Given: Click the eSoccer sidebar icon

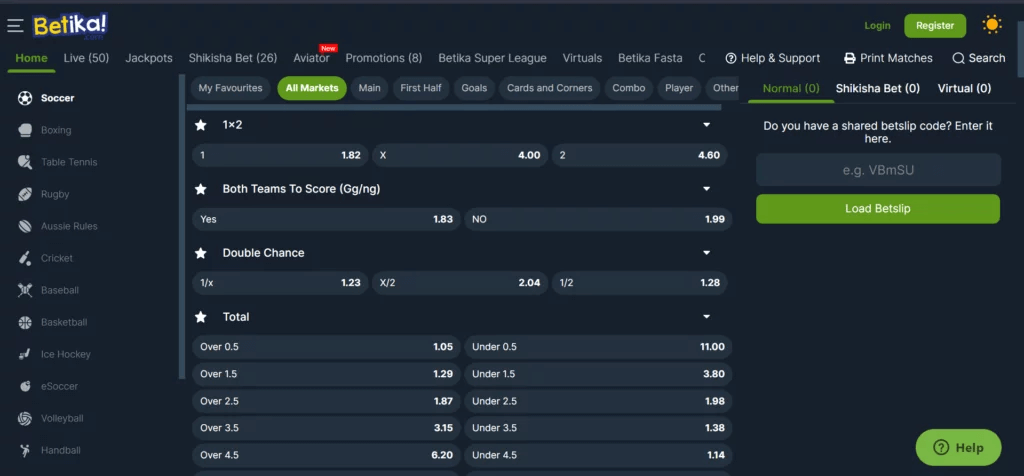Looking at the screenshot, I should 25,386.
